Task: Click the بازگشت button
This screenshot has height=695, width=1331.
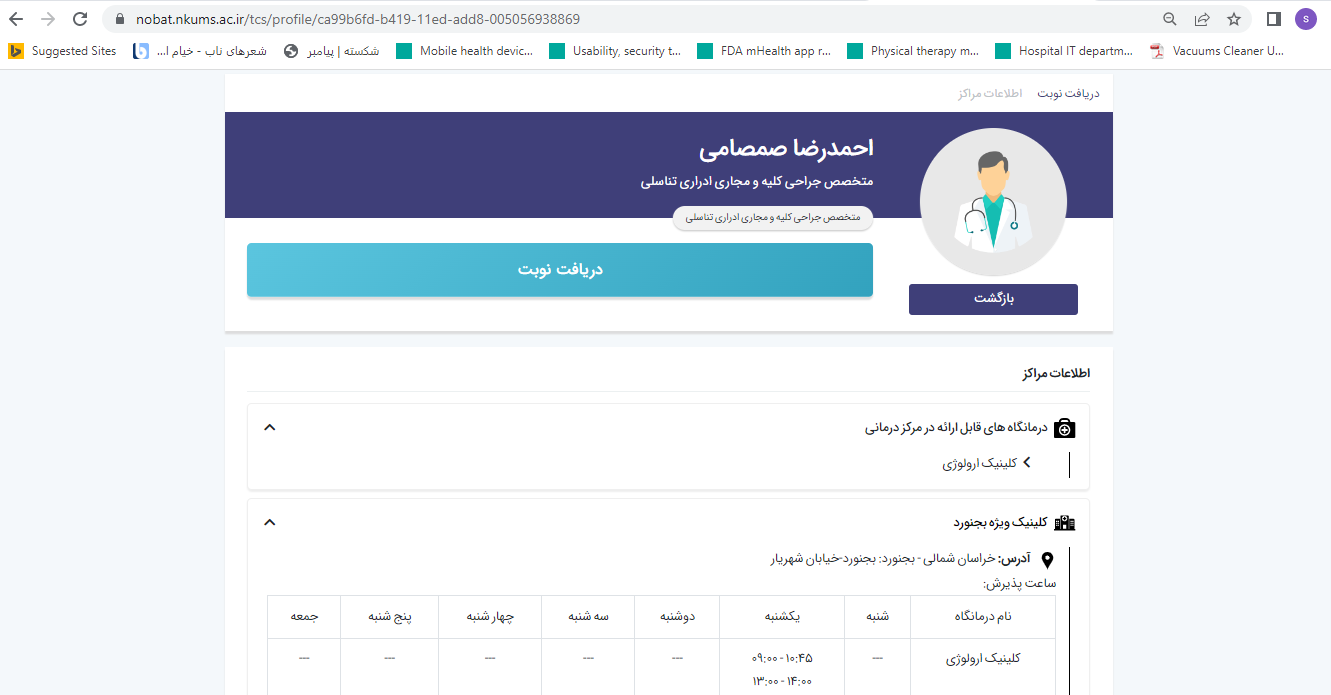Action: click(993, 299)
